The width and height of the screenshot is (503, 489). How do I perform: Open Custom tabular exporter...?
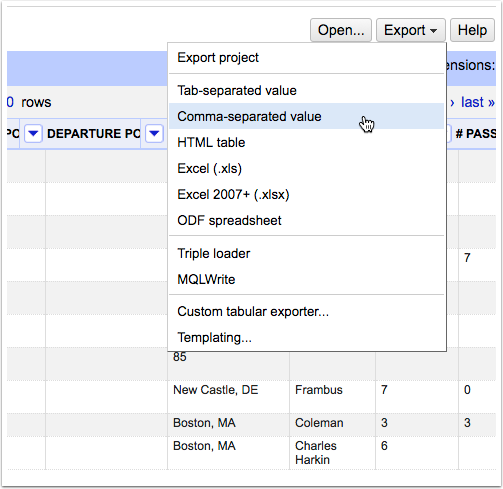click(x=306, y=311)
